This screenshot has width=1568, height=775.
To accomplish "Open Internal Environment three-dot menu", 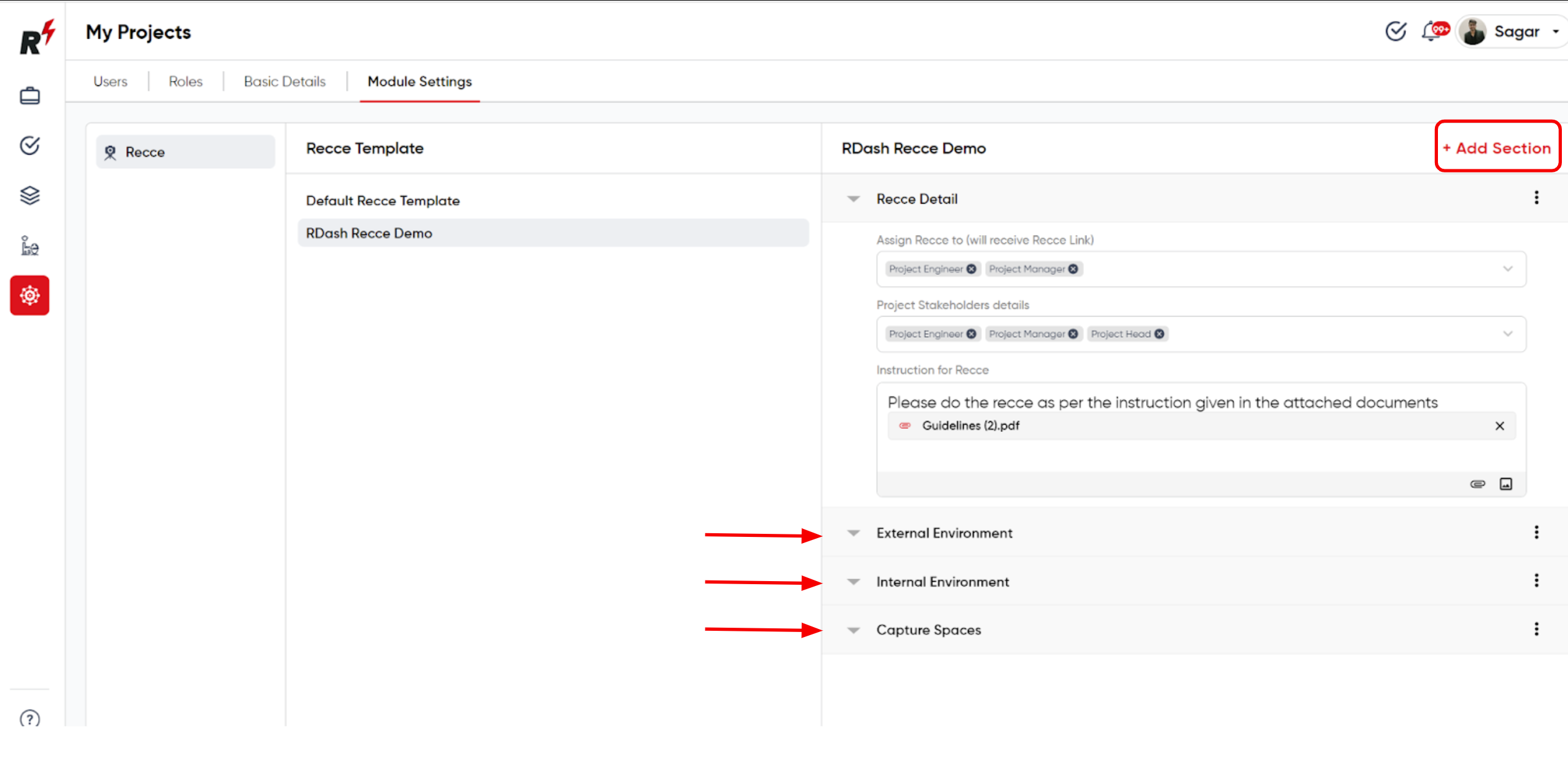I will tap(1536, 580).
